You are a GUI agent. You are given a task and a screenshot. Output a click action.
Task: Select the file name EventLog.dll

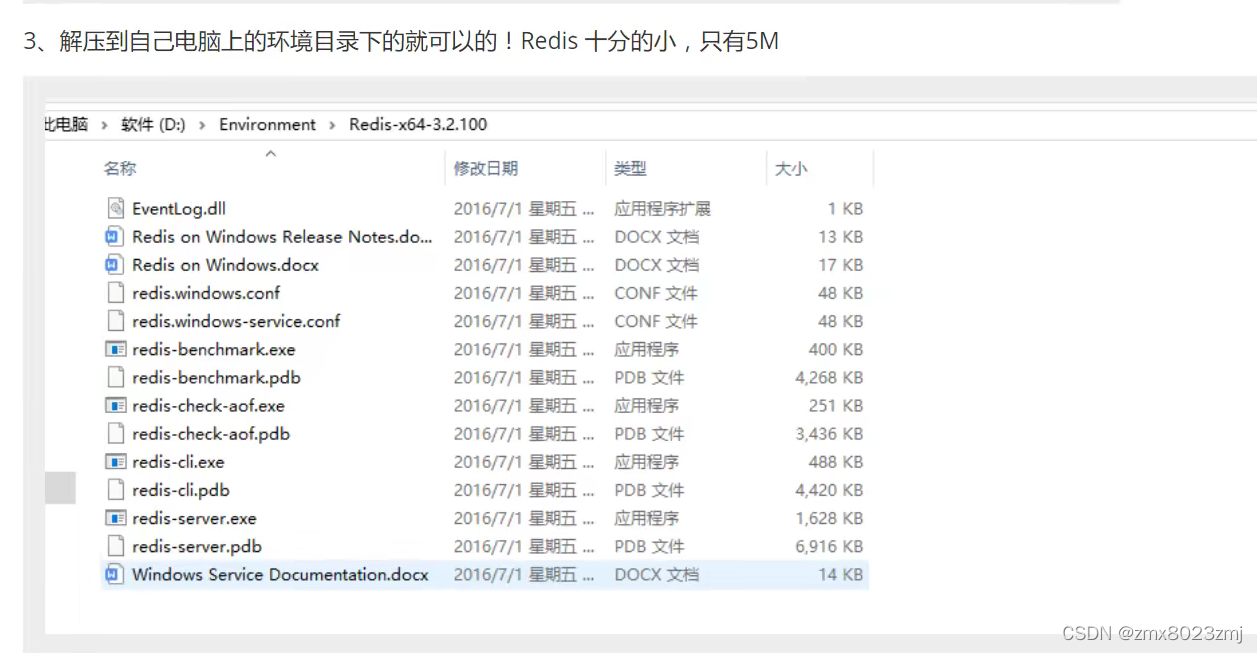pyautogui.click(x=179, y=209)
